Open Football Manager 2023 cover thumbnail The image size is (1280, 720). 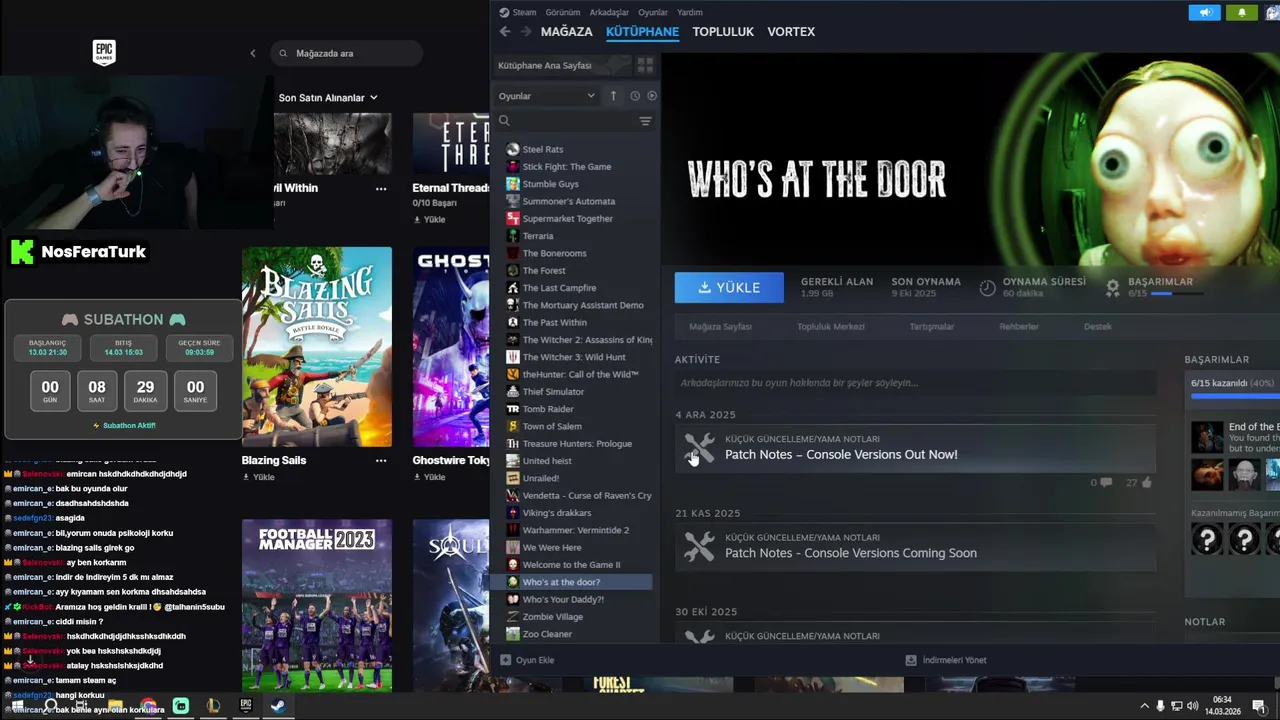317,605
